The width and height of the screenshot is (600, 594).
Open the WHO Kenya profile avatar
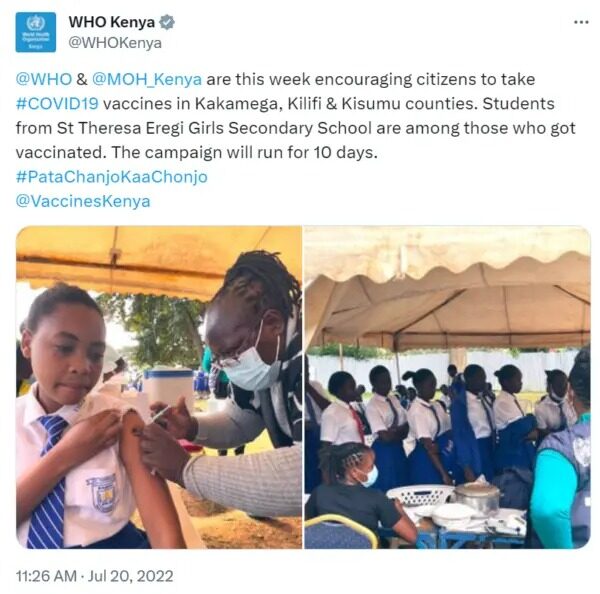click(36, 32)
